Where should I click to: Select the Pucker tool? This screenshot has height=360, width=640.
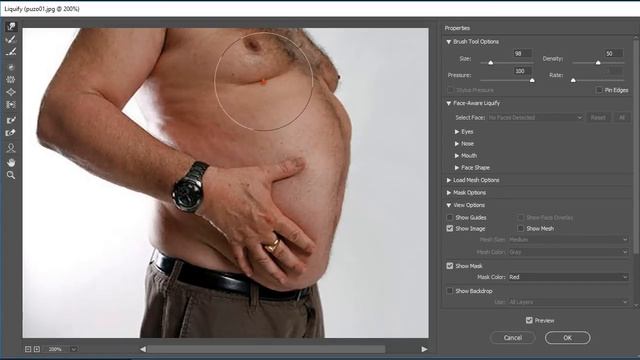click(x=11, y=80)
